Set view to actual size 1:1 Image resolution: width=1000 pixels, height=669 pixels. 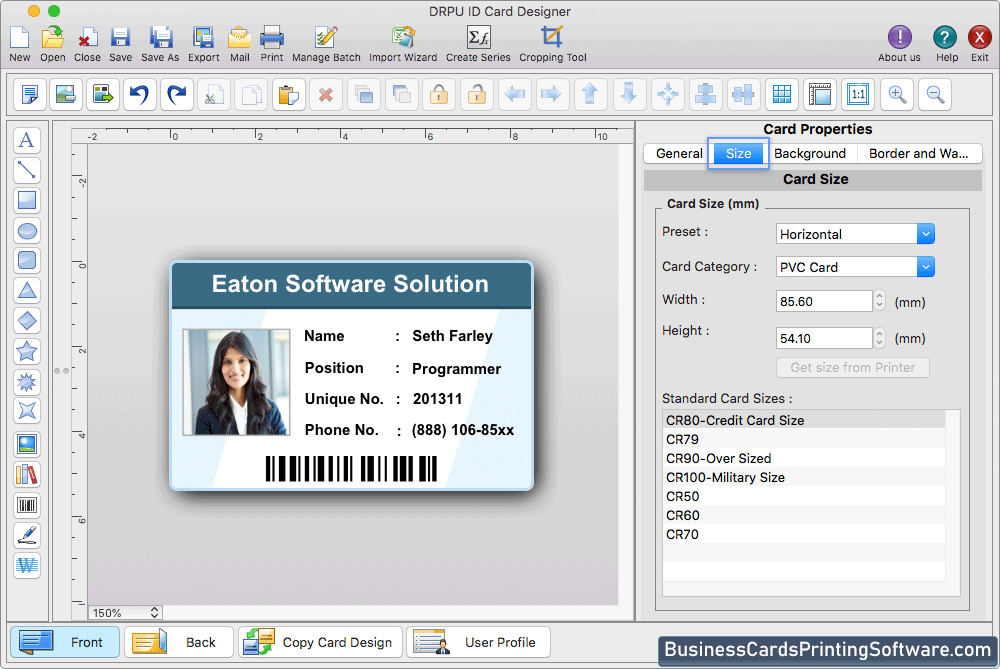click(858, 95)
